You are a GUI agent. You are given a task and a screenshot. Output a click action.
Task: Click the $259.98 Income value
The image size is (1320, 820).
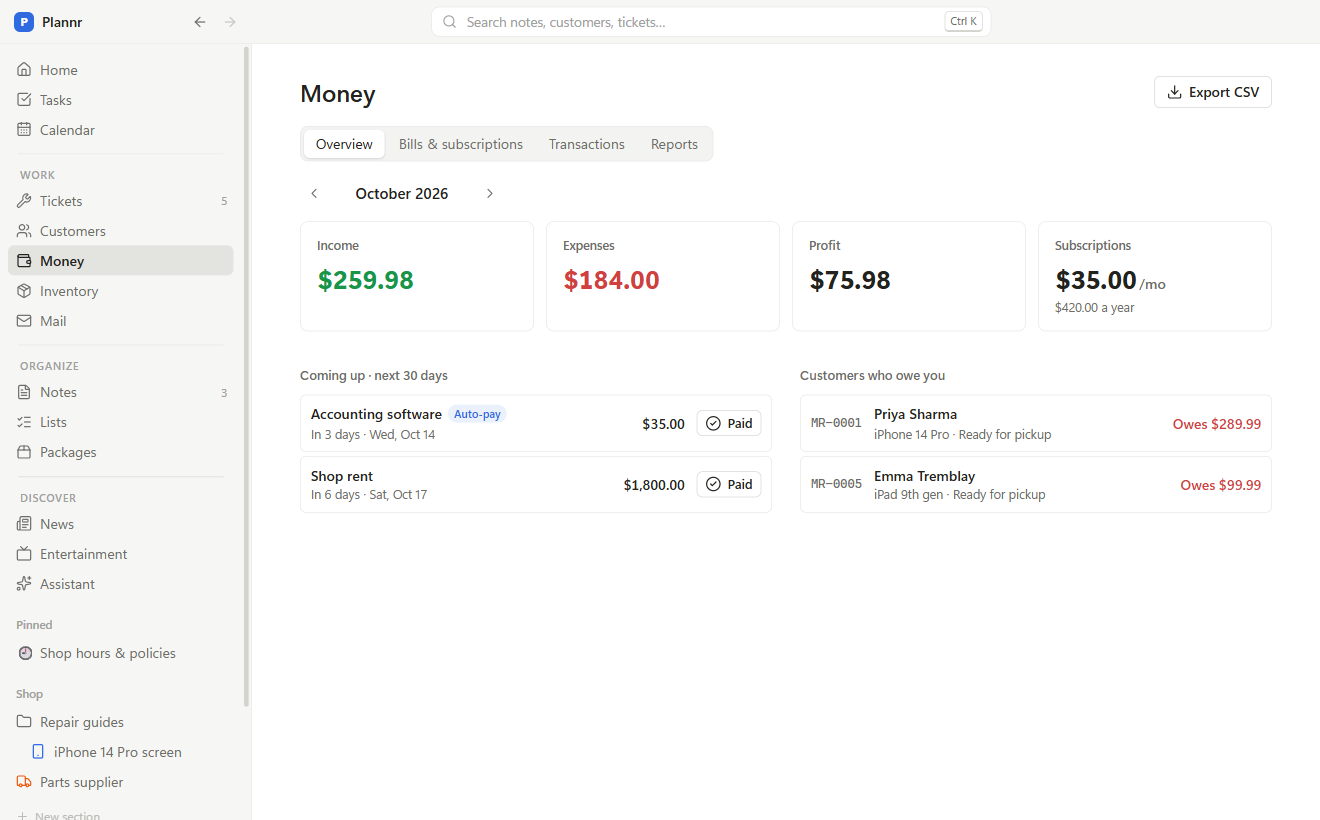click(366, 280)
